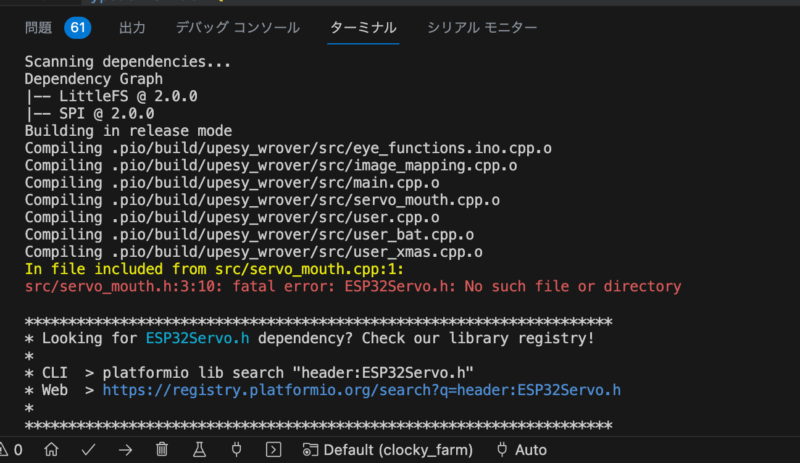800x463 pixels.
Task: Open the registry.platformio.org search link
Action: [361, 390]
